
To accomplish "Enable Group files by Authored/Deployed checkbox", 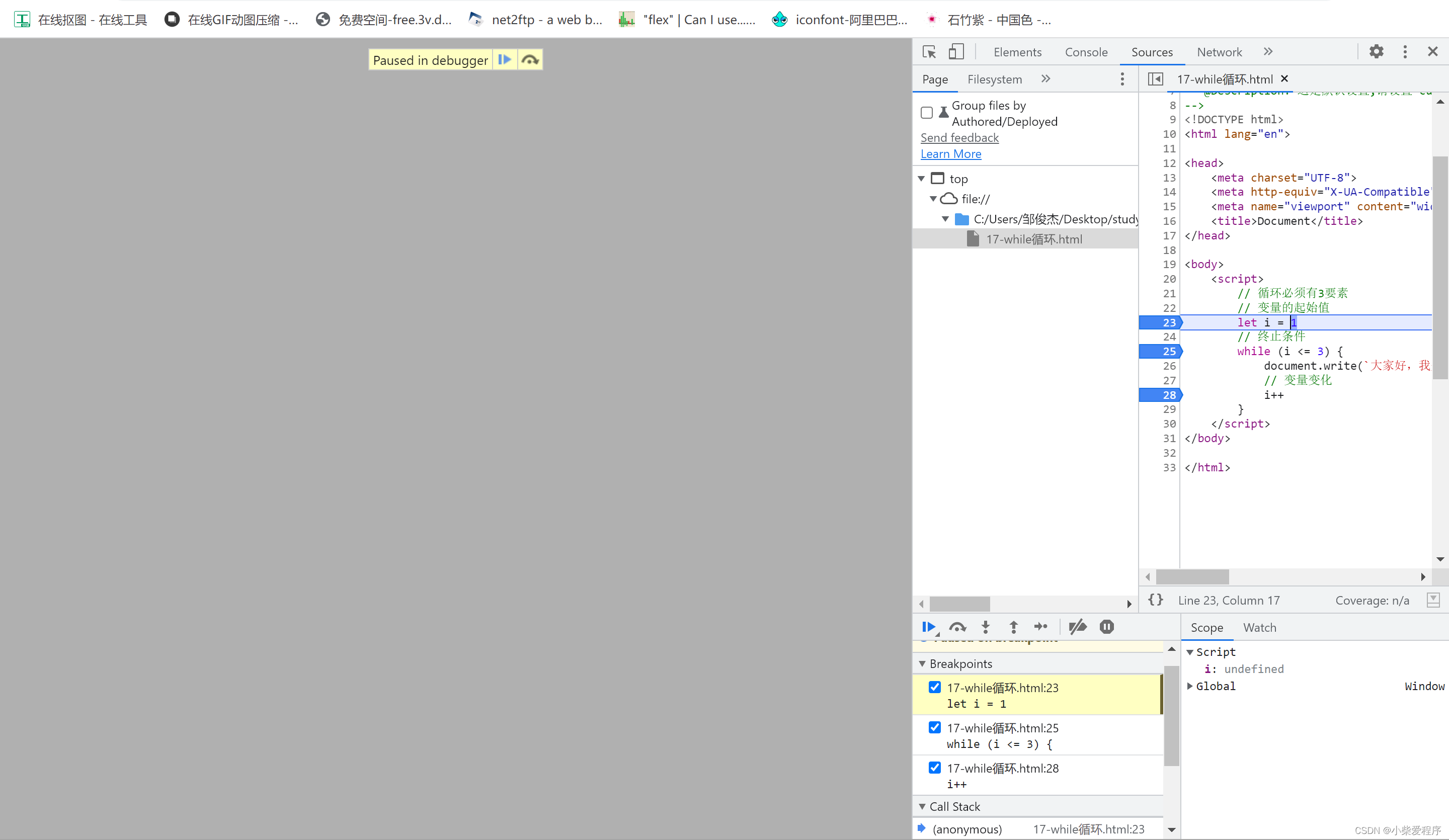I will 926,113.
